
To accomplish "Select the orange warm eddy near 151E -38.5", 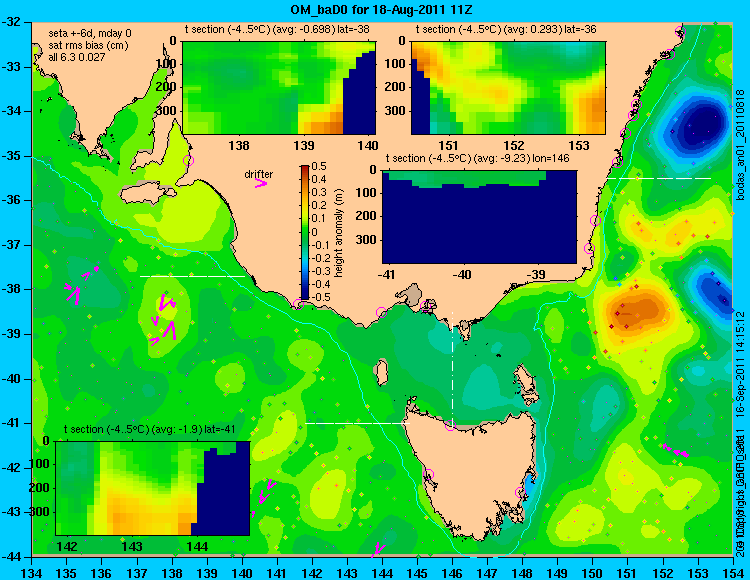I will [639, 310].
